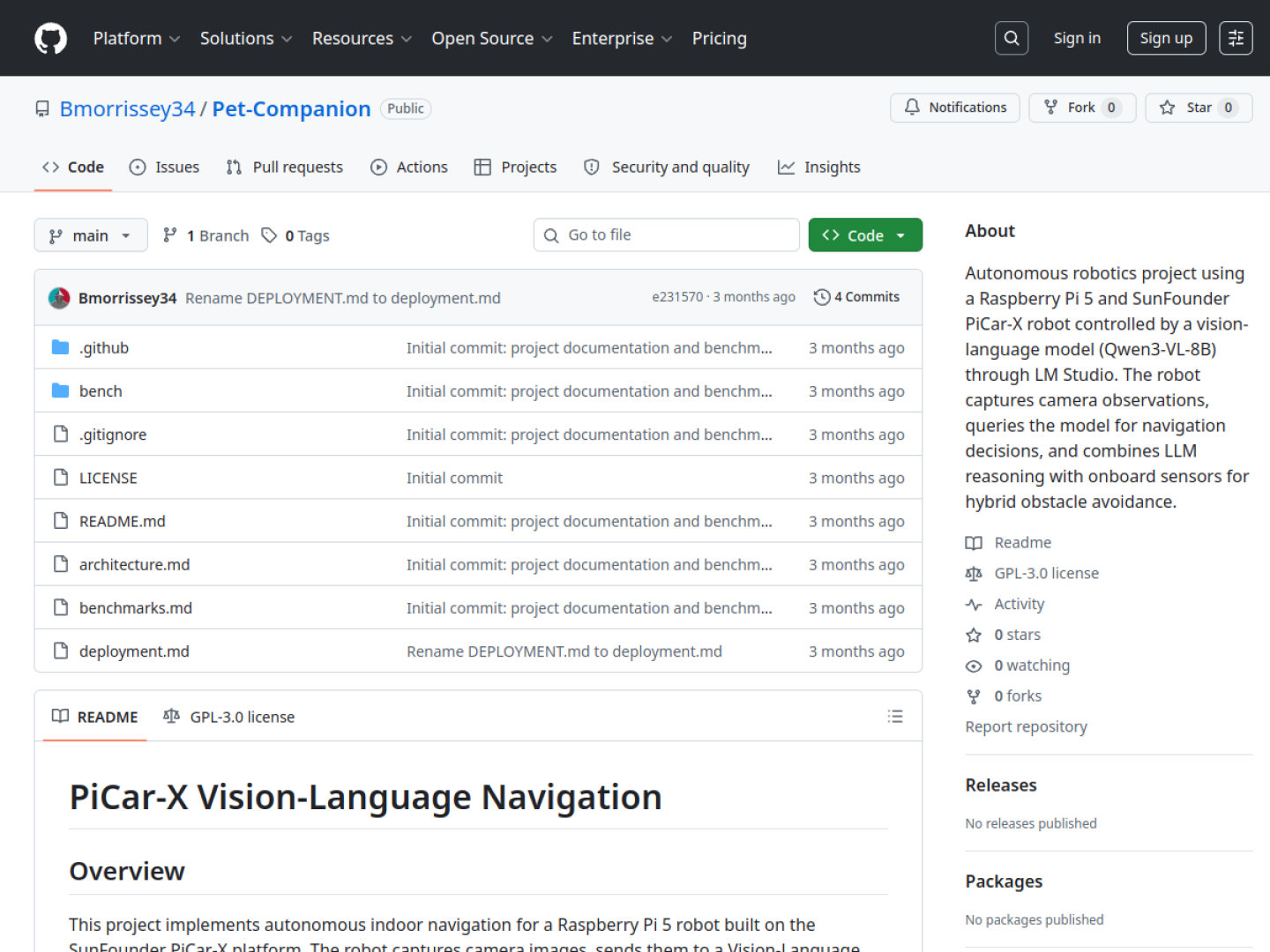Expand the Resources menu
The width and height of the screenshot is (1270, 952).
(x=362, y=38)
